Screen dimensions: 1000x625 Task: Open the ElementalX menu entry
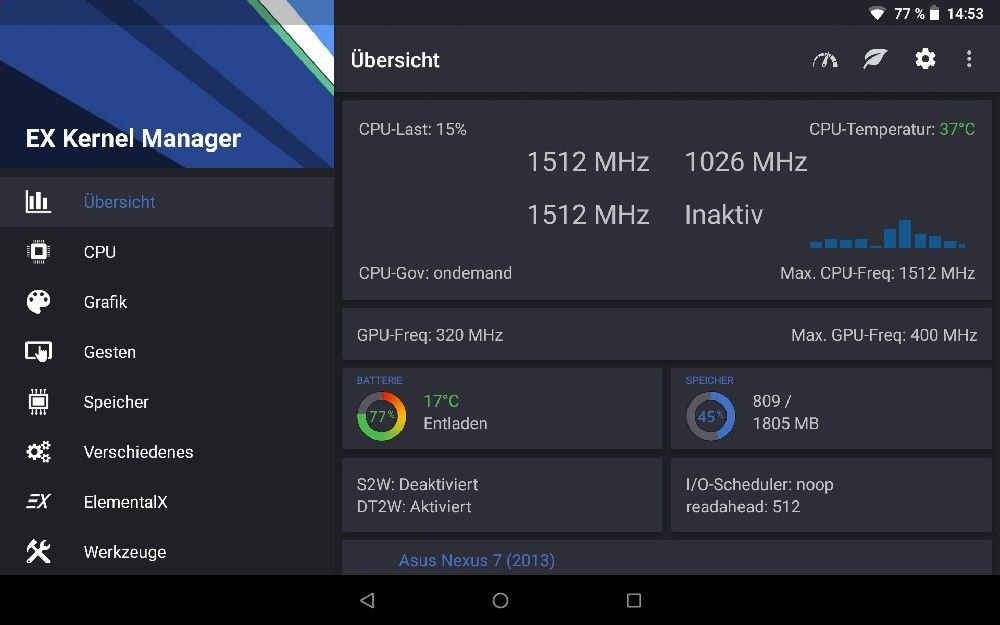click(167, 502)
